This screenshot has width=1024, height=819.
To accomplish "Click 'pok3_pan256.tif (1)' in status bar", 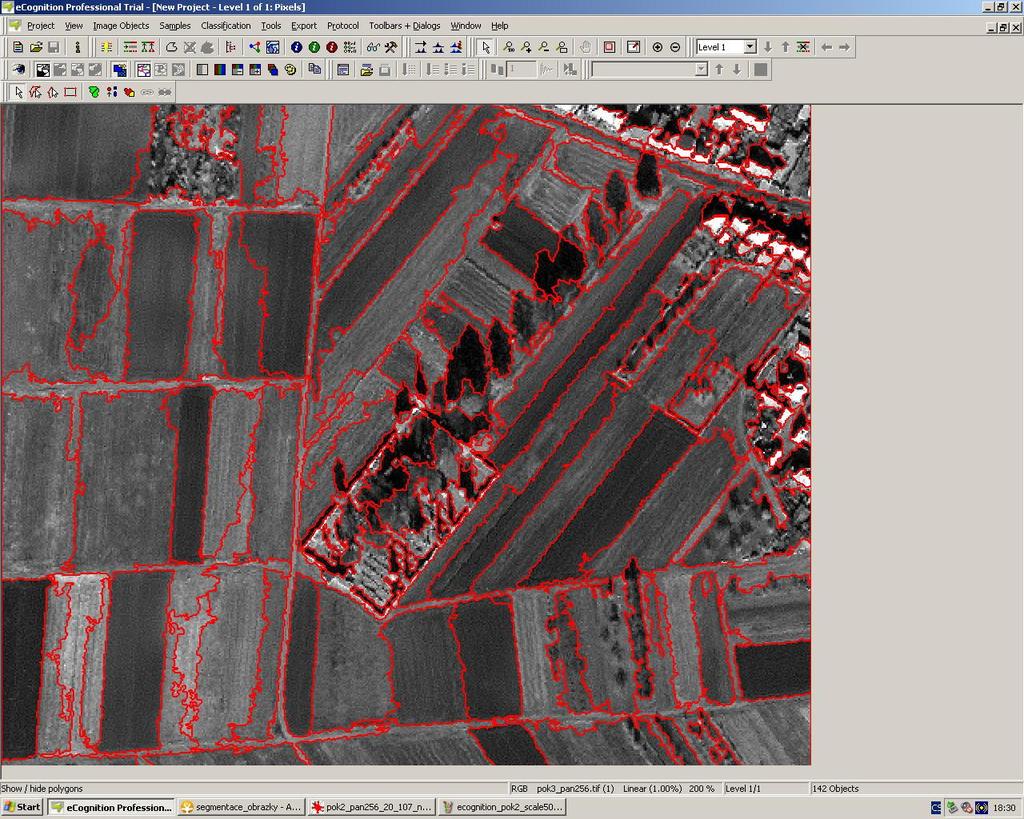I will pos(575,788).
